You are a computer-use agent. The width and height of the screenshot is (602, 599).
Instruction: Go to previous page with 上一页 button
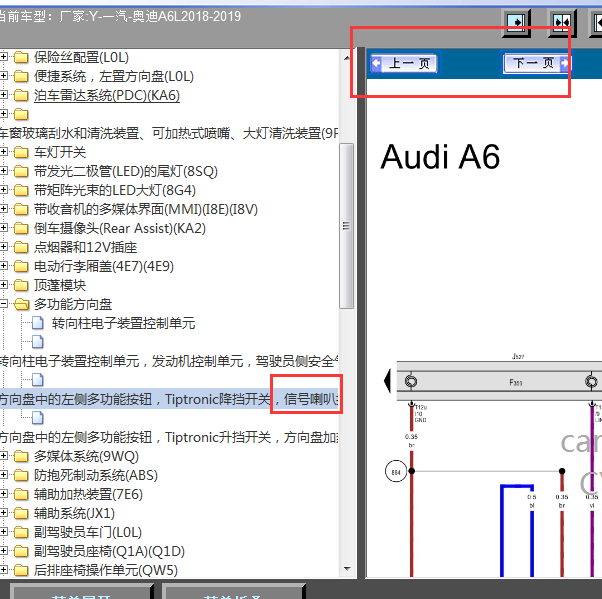[x=404, y=63]
